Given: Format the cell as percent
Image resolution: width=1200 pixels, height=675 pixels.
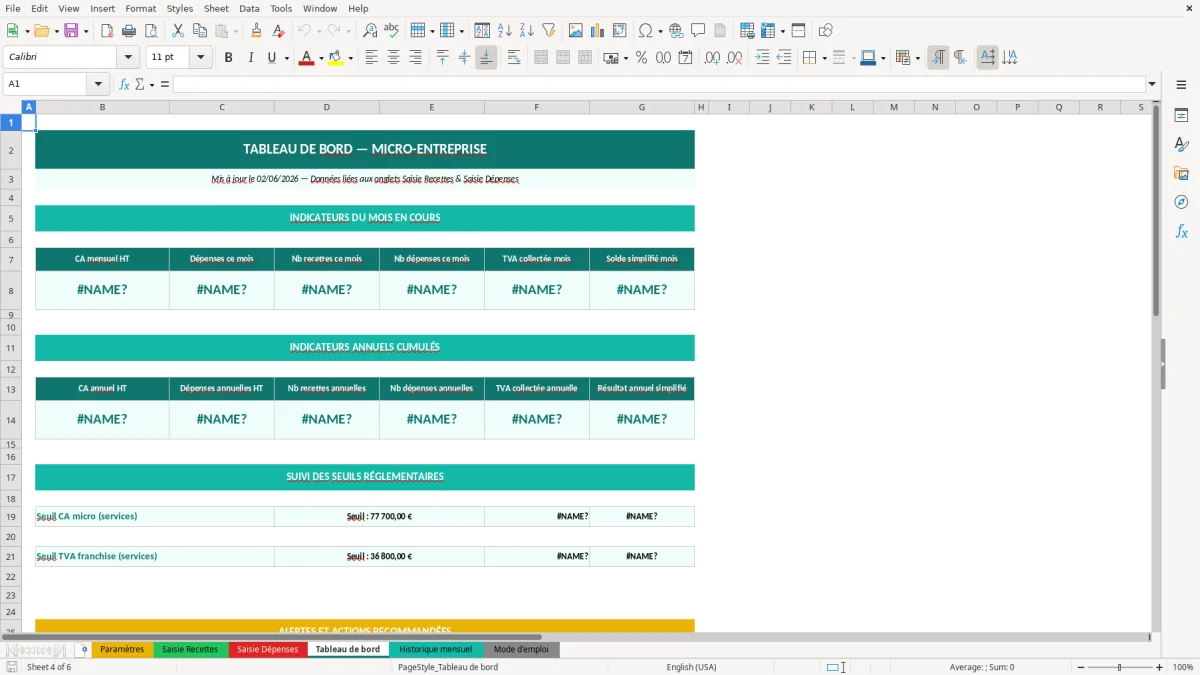Looking at the screenshot, I should [x=641, y=58].
